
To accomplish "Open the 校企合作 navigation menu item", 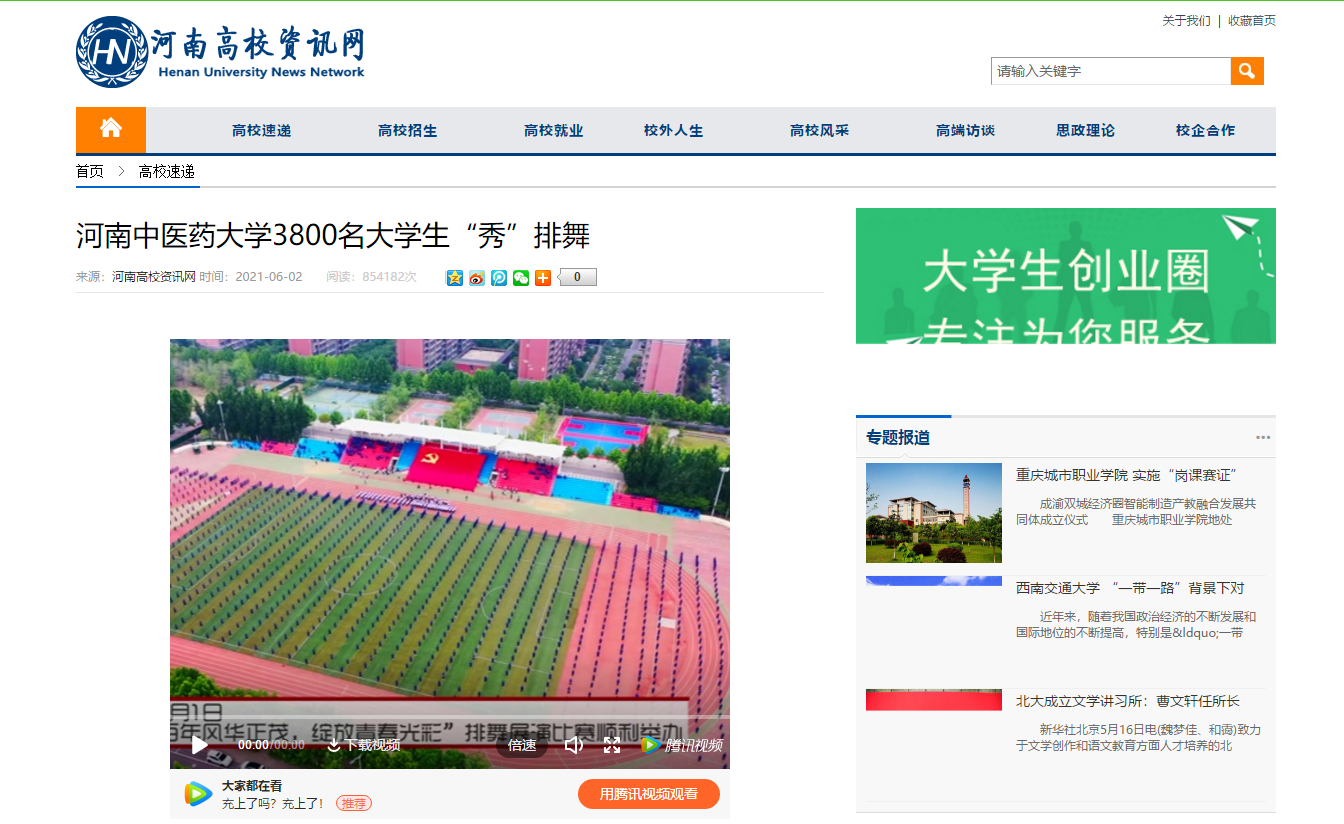I will point(1205,131).
